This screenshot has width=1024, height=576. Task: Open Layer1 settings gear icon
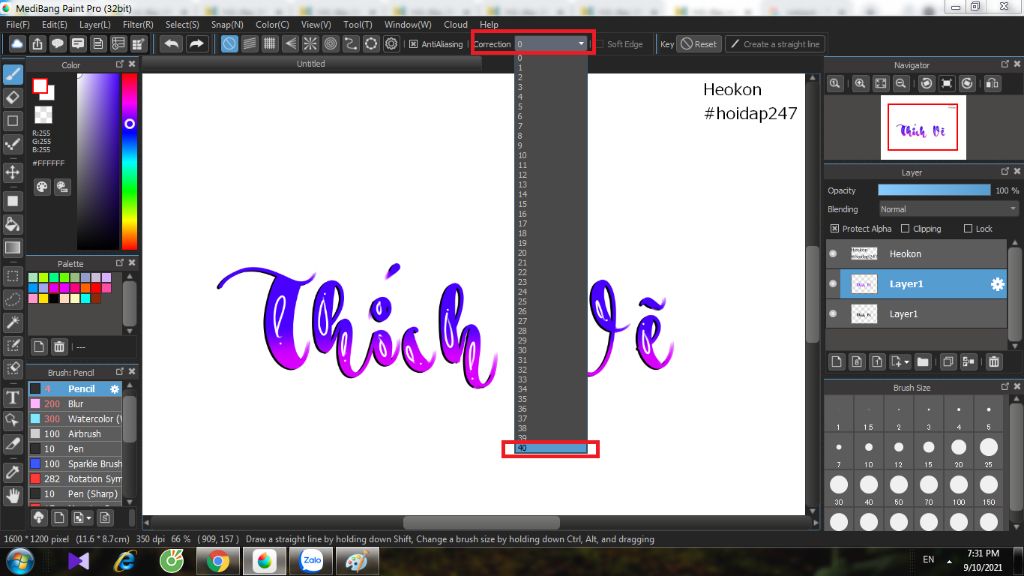tap(997, 284)
